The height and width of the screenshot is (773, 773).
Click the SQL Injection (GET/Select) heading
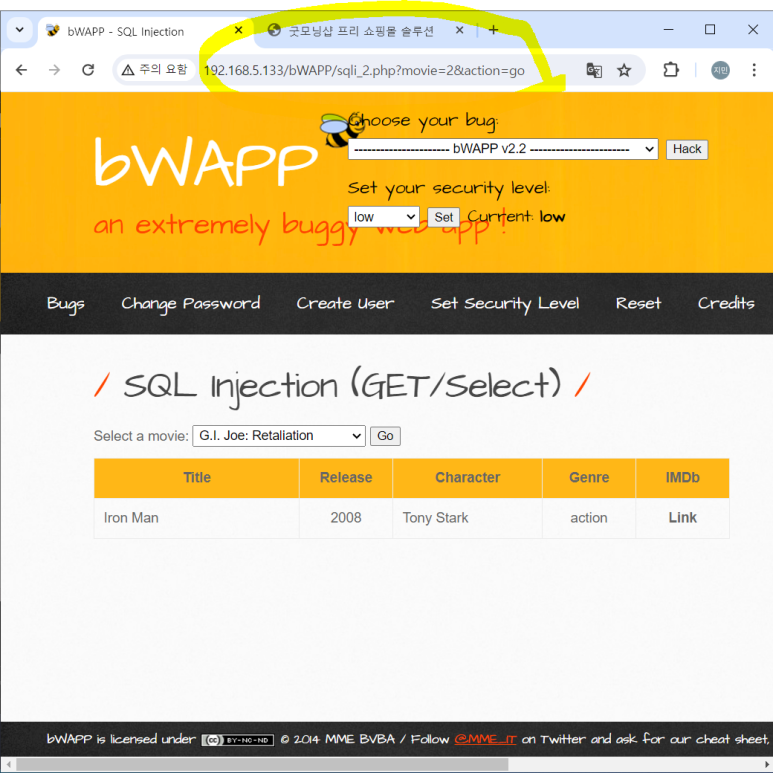pyautogui.click(x=342, y=386)
